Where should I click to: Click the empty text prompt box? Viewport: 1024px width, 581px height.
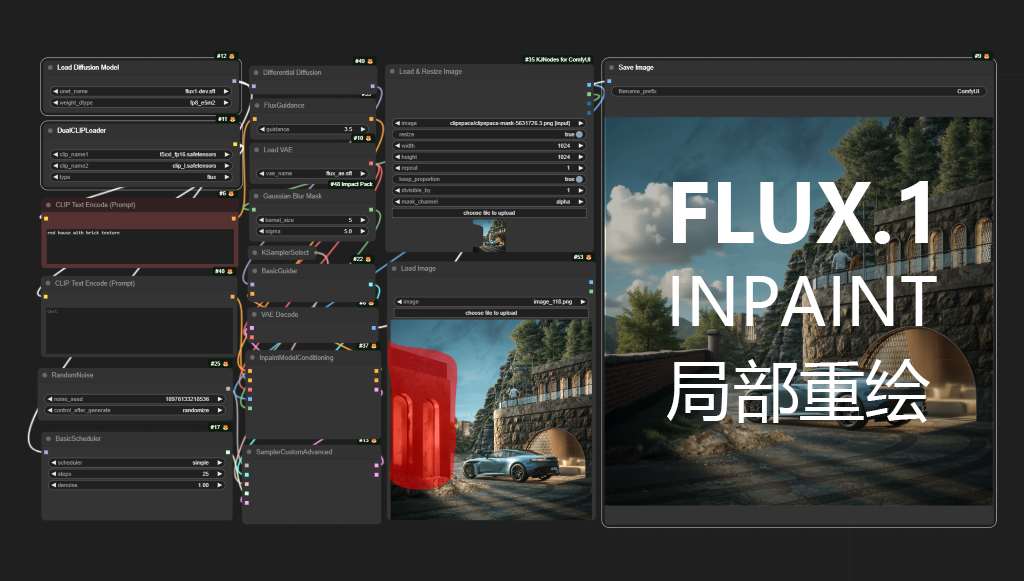[x=138, y=330]
